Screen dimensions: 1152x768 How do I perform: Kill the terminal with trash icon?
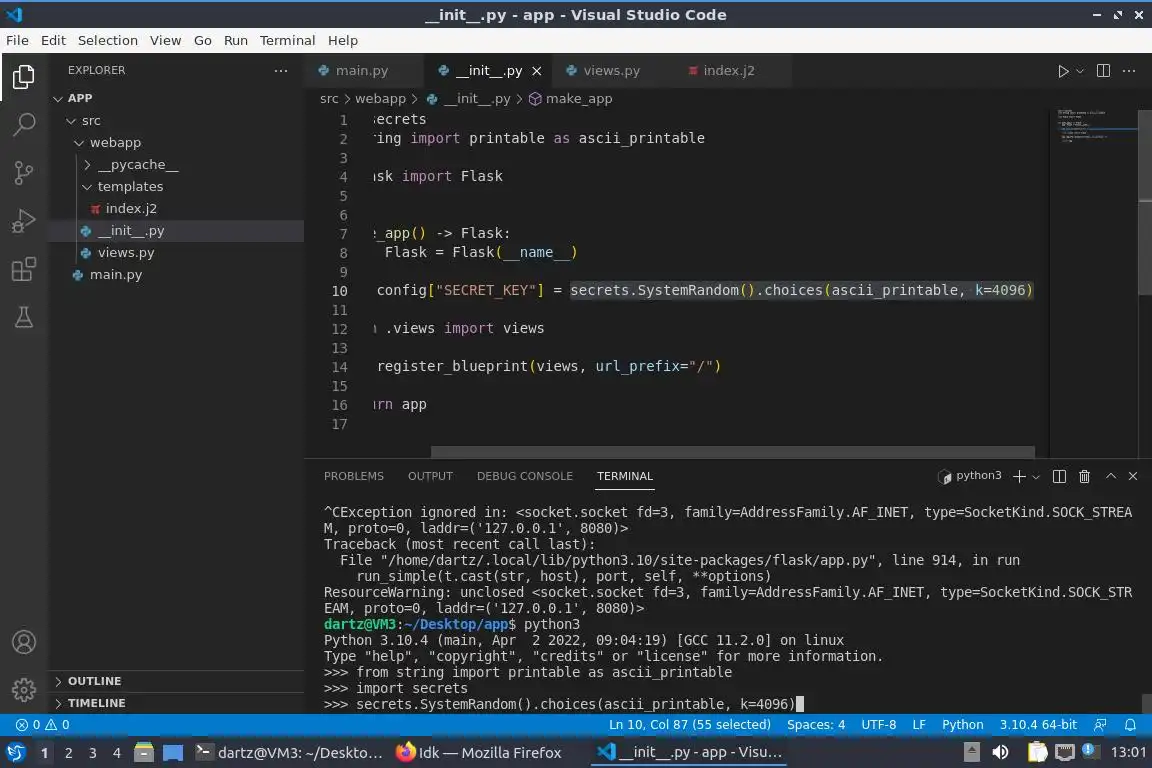[1084, 476]
